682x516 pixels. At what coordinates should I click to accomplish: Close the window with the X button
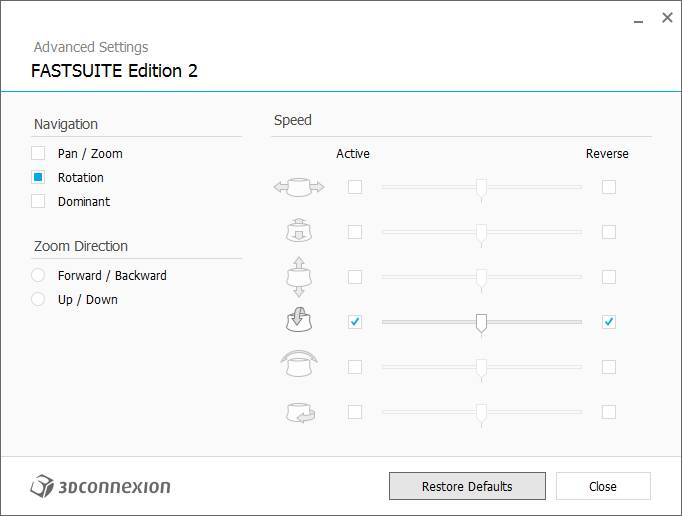[x=667, y=18]
